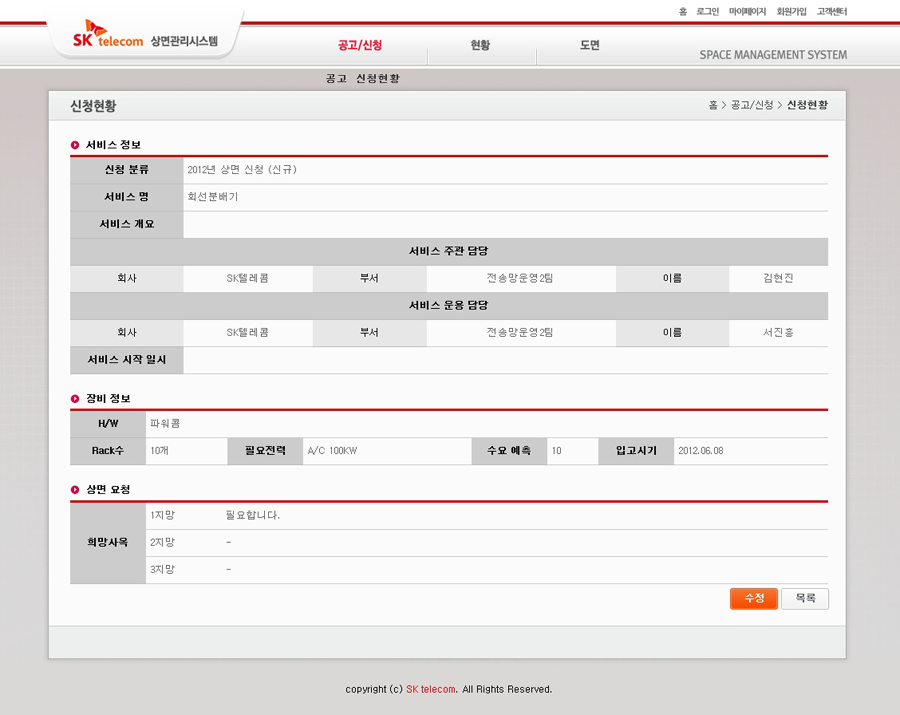Click the red bullet icon beside 장비 정보
Screen dimensions: 900x715
pos(75,399)
